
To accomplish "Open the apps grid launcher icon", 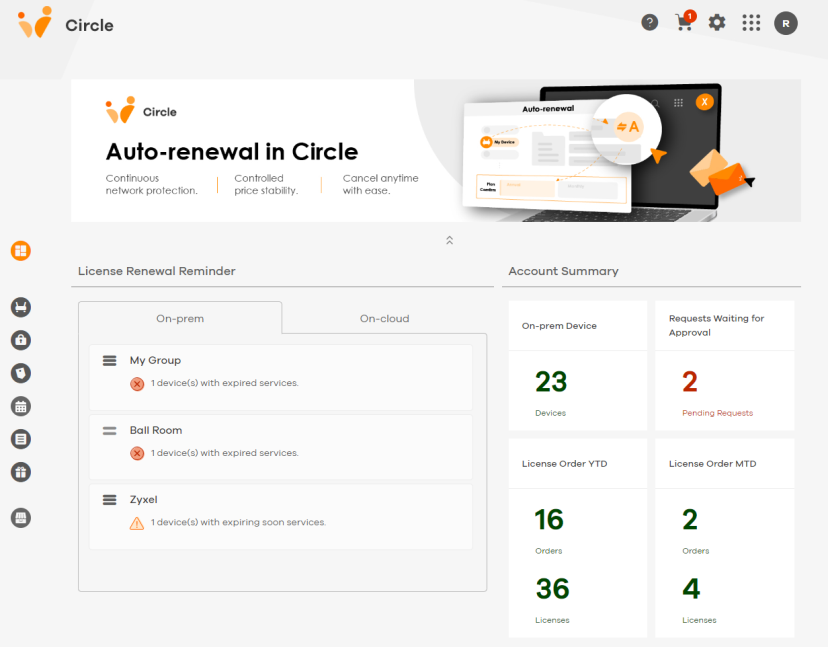I will 751,23.
